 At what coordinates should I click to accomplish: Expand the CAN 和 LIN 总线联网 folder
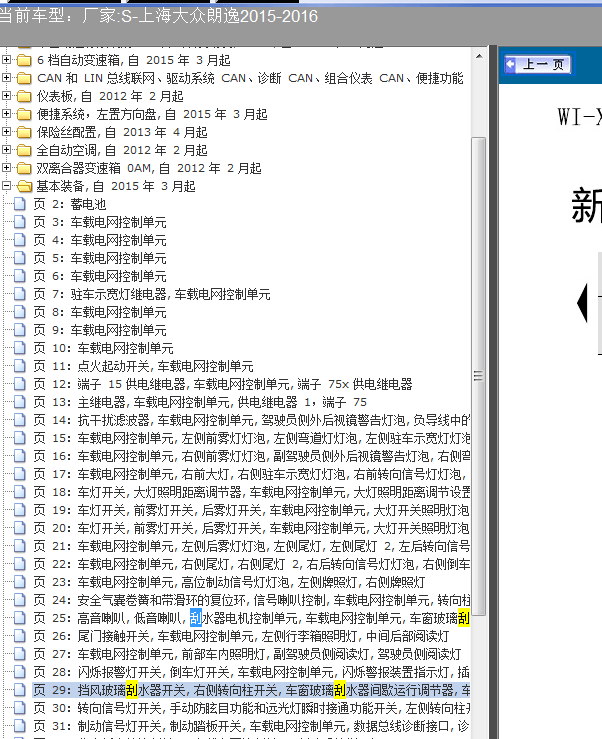tap(7, 78)
